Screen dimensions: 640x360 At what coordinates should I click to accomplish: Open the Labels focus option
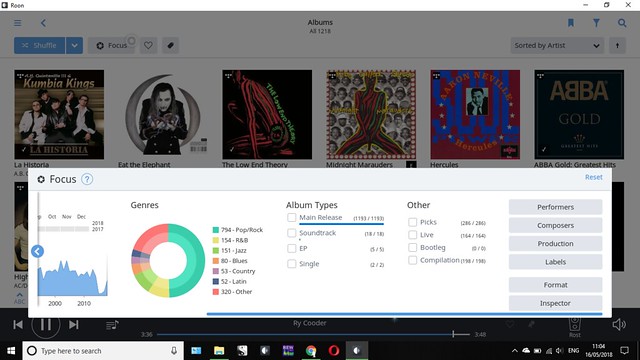[x=555, y=262]
